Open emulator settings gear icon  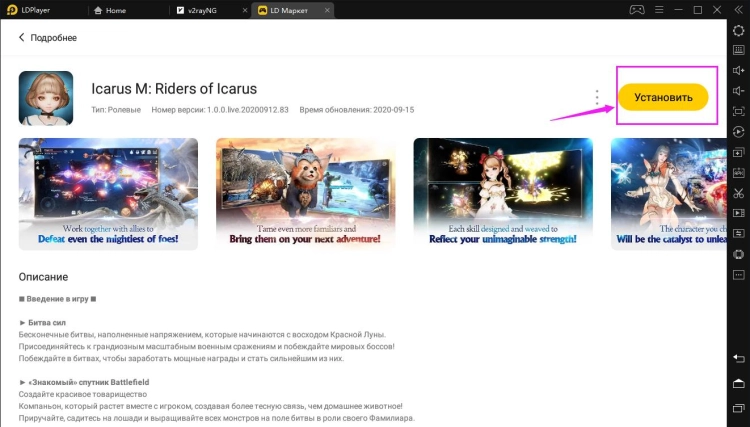(x=739, y=31)
